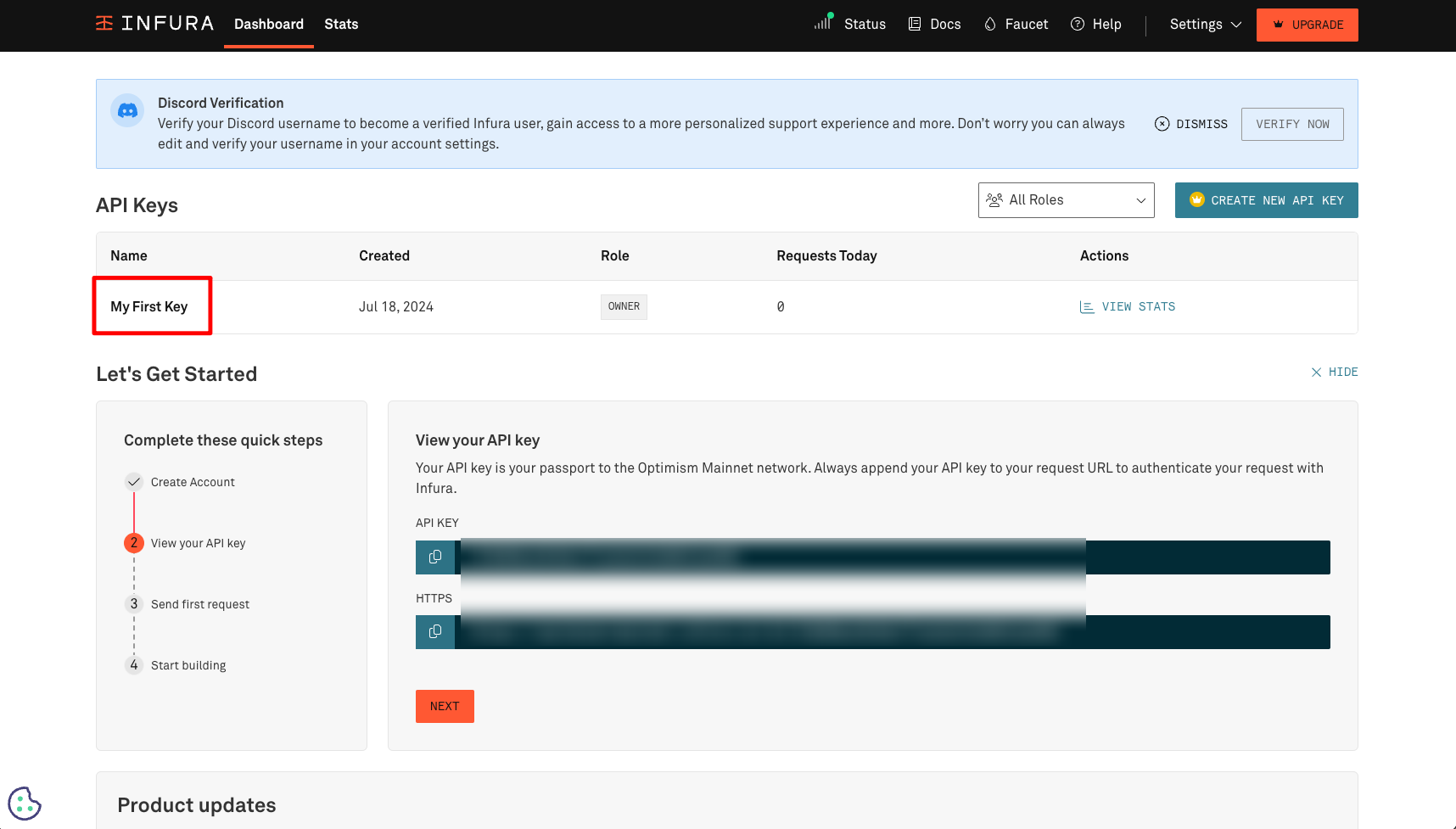Click the orange UPGRADE button
The image size is (1456, 829).
coord(1308,25)
